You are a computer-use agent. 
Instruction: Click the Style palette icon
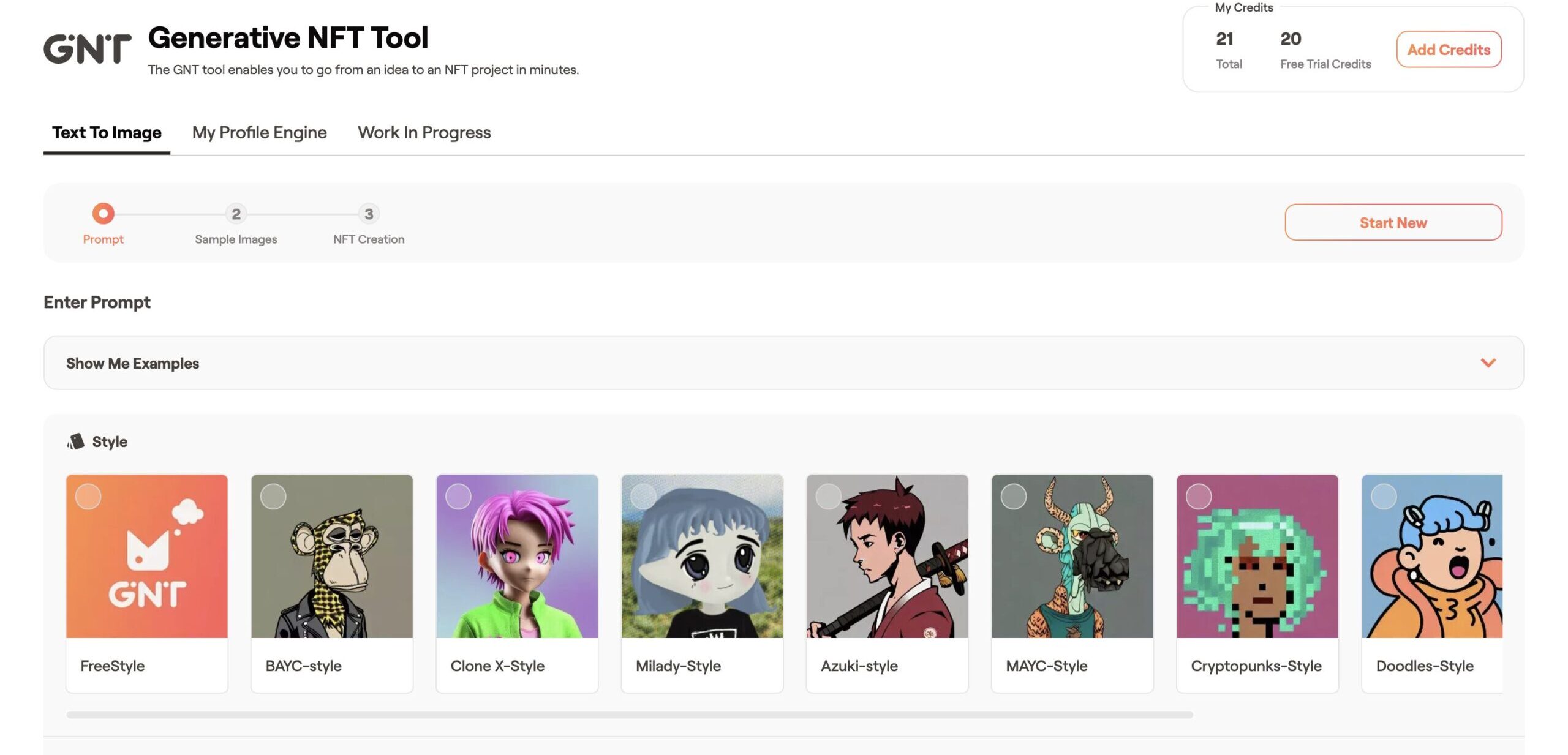pyautogui.click(x=75, y=441)
